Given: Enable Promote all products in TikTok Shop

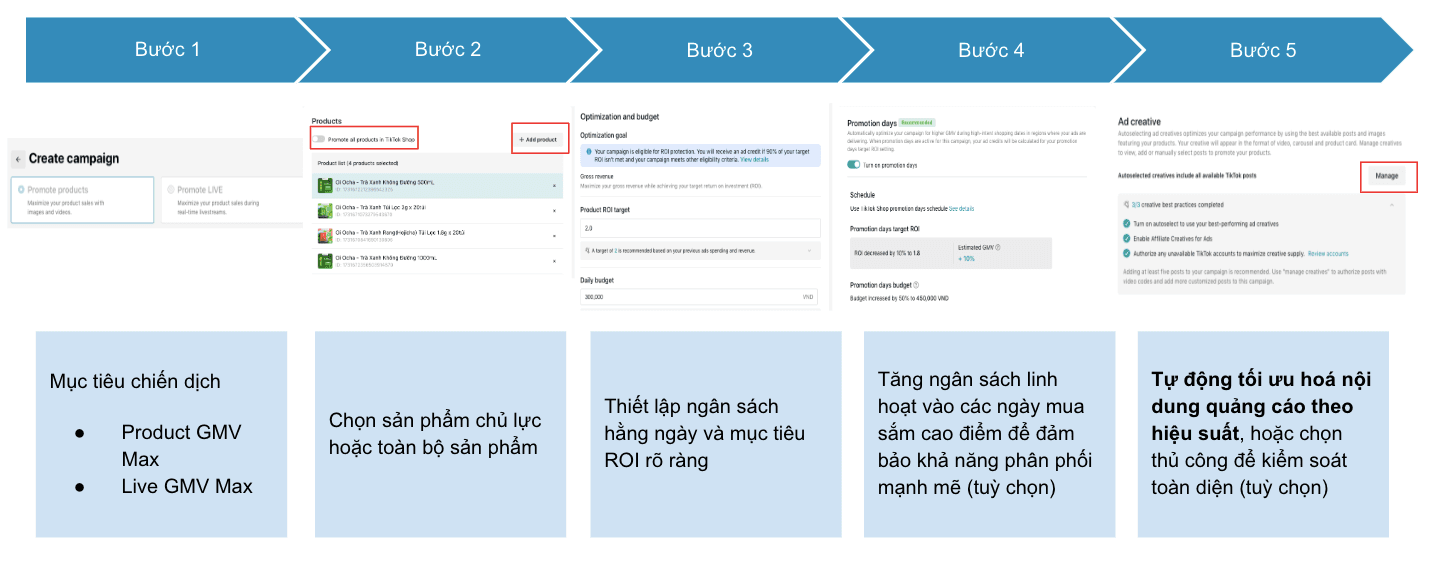Looking at the screenshot, I should click(x=319, y=139).
